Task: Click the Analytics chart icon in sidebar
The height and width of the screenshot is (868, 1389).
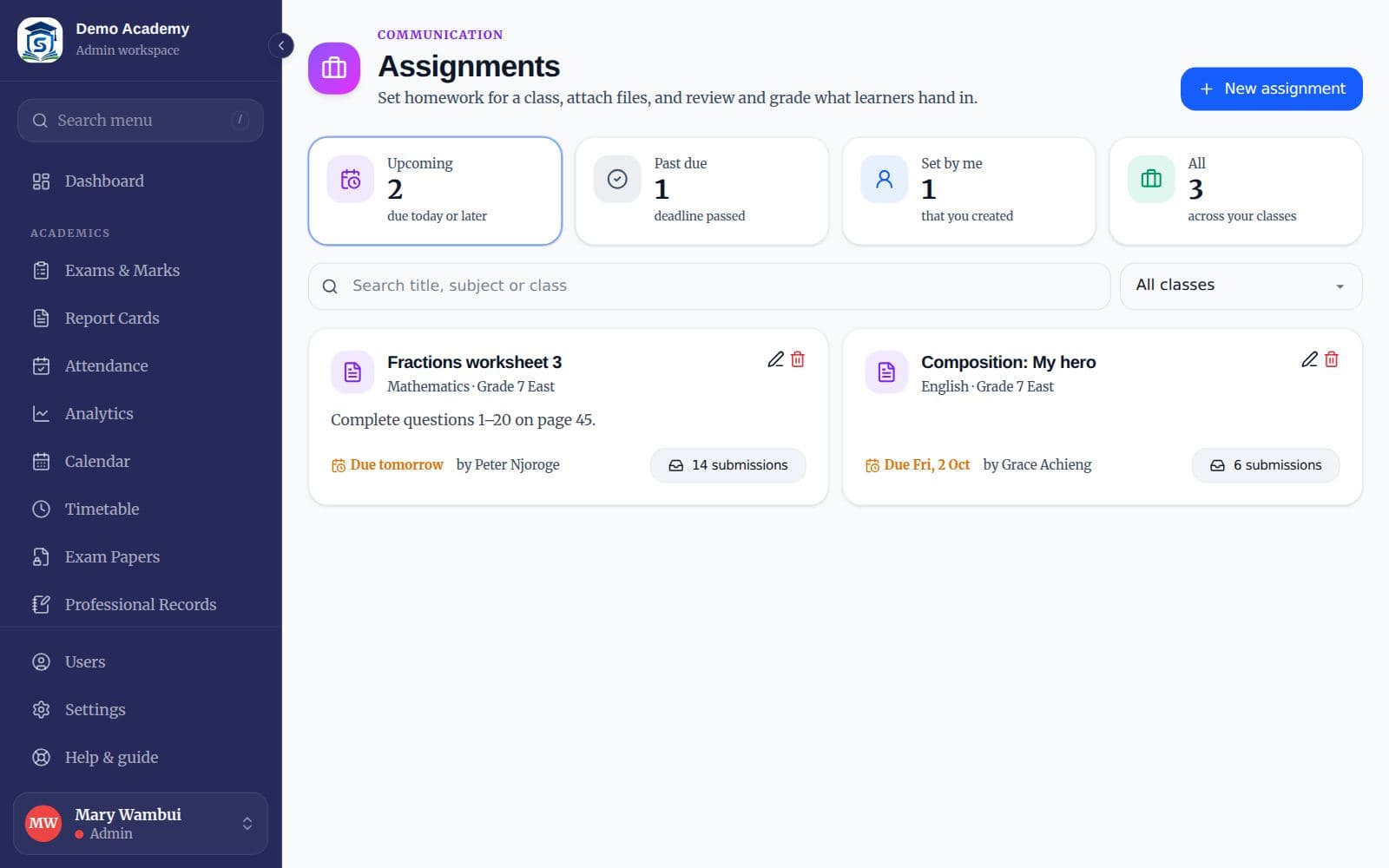Action: coord(41,414)
